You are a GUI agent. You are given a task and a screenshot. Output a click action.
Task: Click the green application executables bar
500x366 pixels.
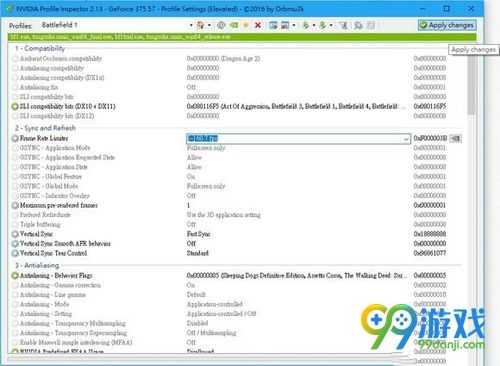pyautogui.click(x=242, y=37)
